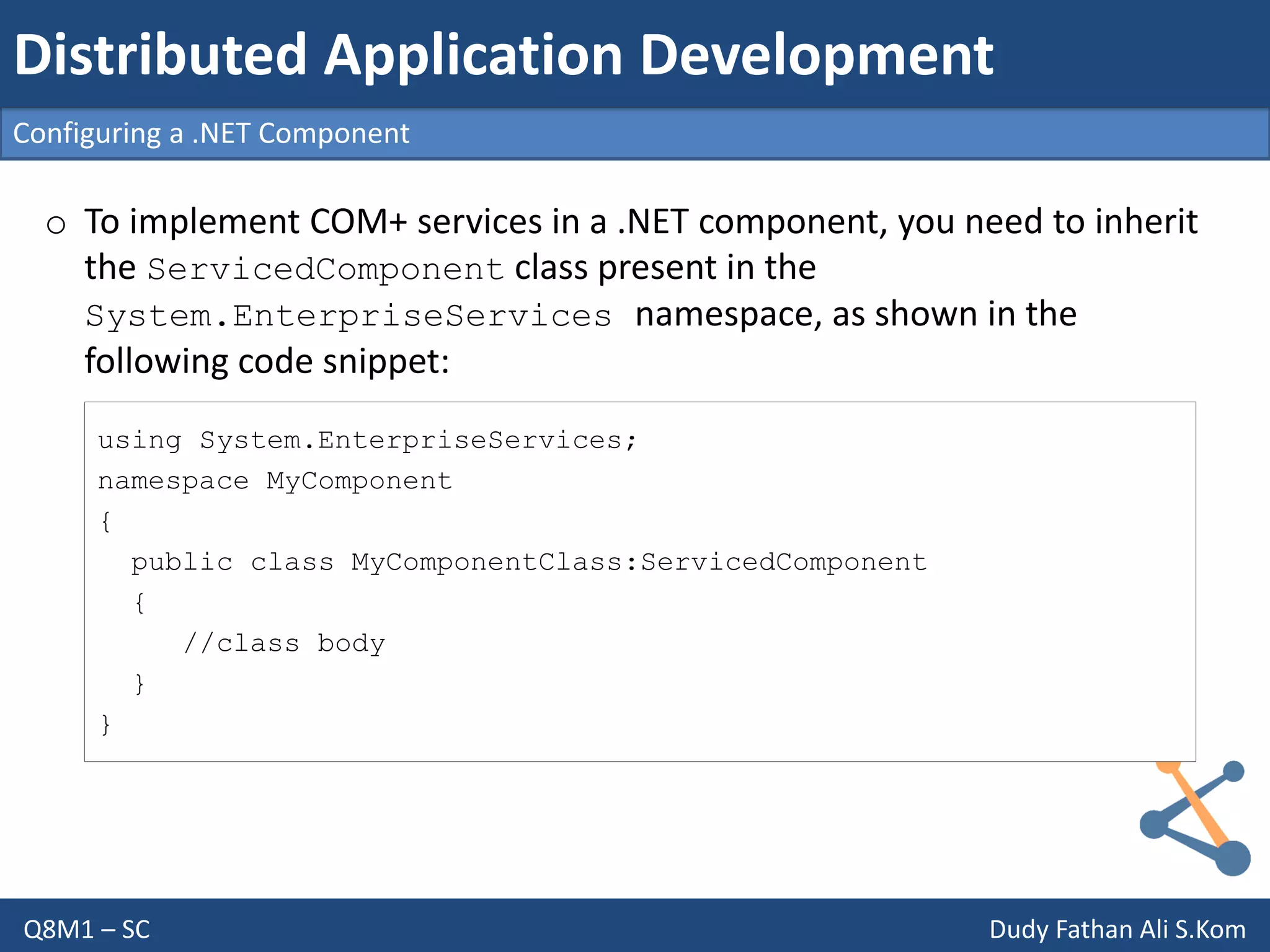This screenshot has height=952, width=1270.
Task: Click the hollow bullet point marker
Action: point(56,224)
